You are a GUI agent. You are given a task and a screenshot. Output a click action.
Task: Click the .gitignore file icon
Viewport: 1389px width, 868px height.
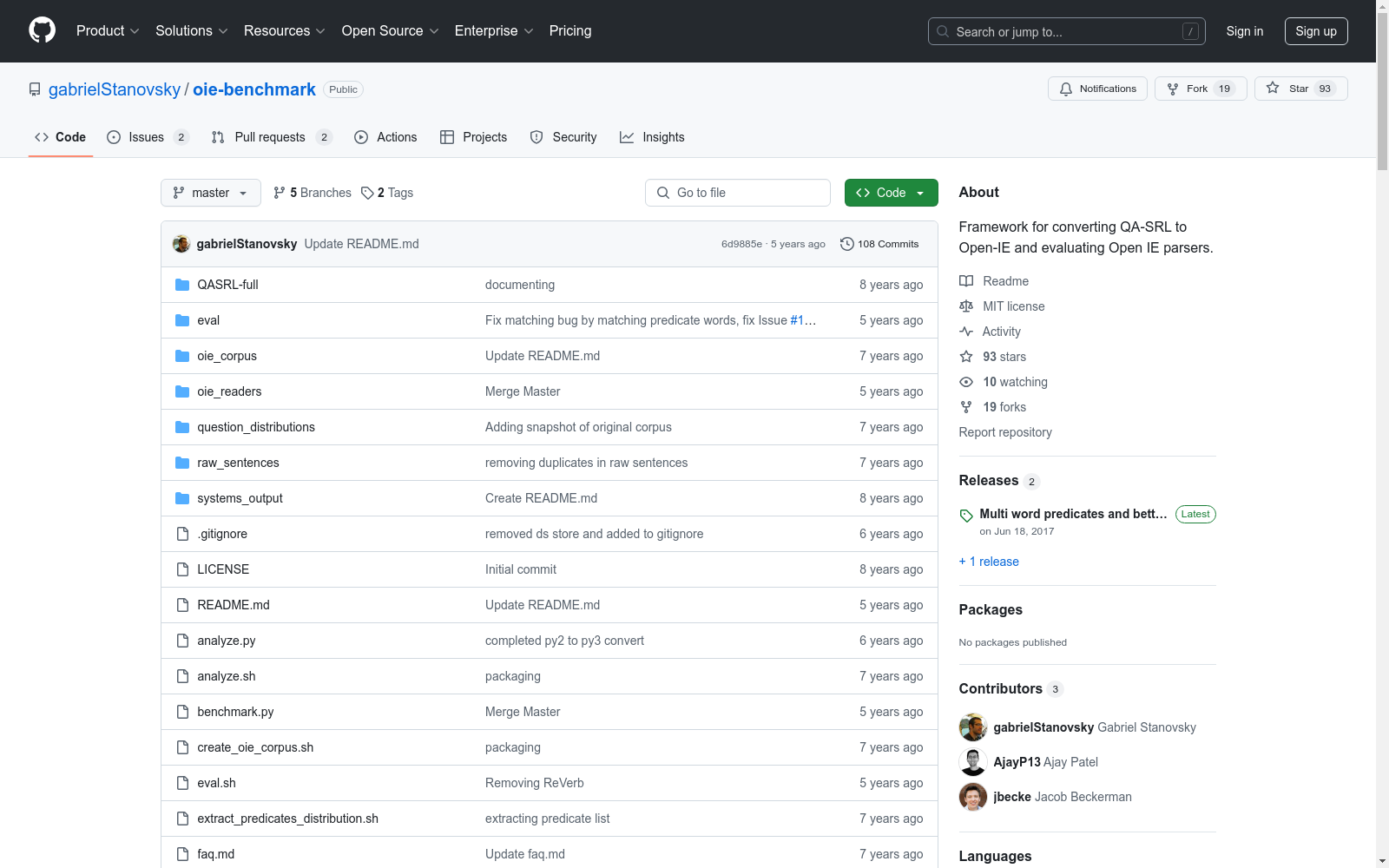[x=182, y=534]
